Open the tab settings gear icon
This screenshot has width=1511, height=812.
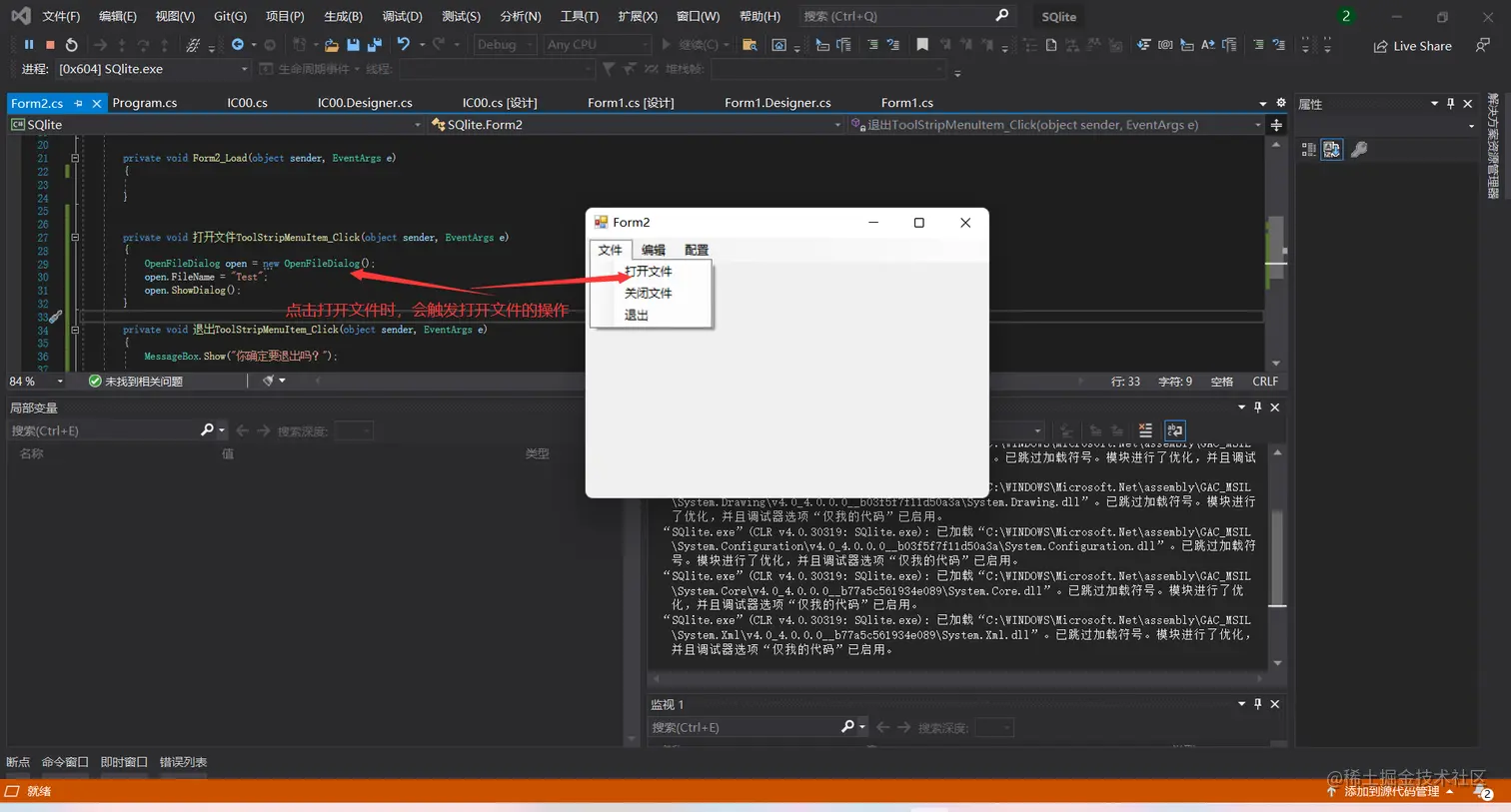tap(1281, 103)
